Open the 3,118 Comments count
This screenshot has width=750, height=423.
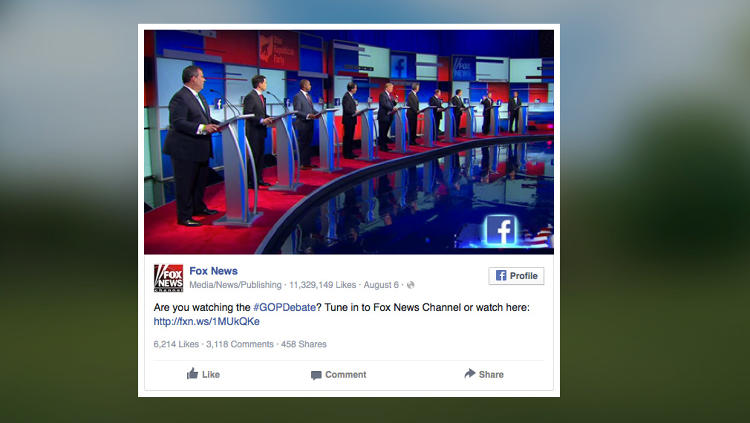point(240,344)
